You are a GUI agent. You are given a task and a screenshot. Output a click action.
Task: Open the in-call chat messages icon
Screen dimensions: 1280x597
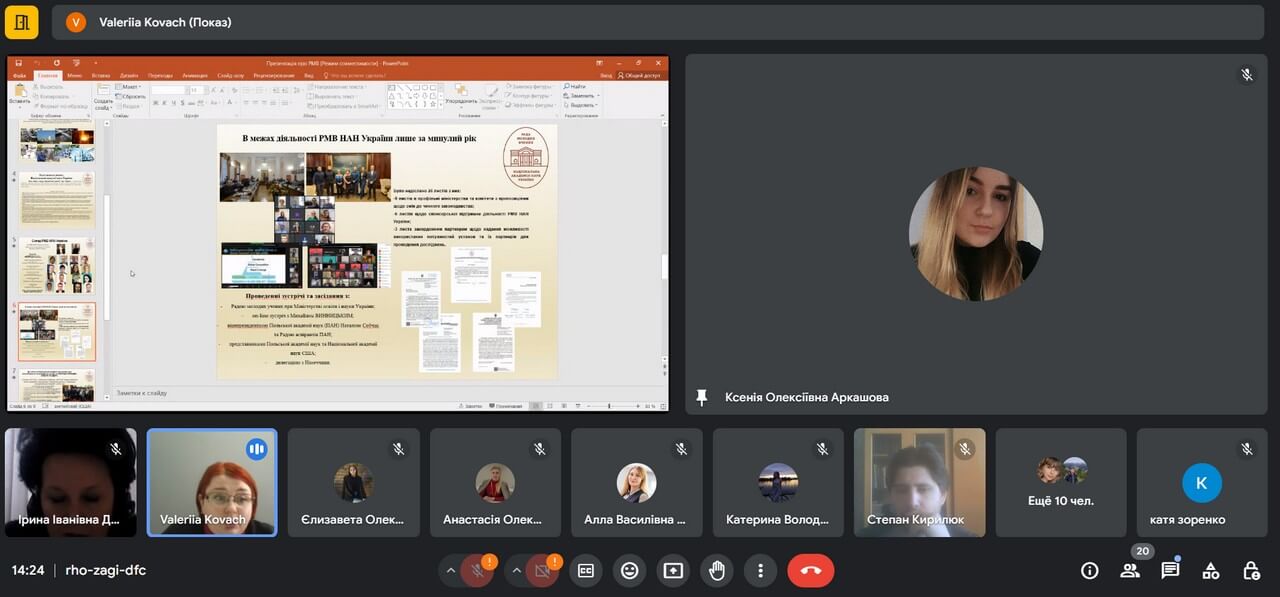pyautogui.click(x=1170, y=570)
